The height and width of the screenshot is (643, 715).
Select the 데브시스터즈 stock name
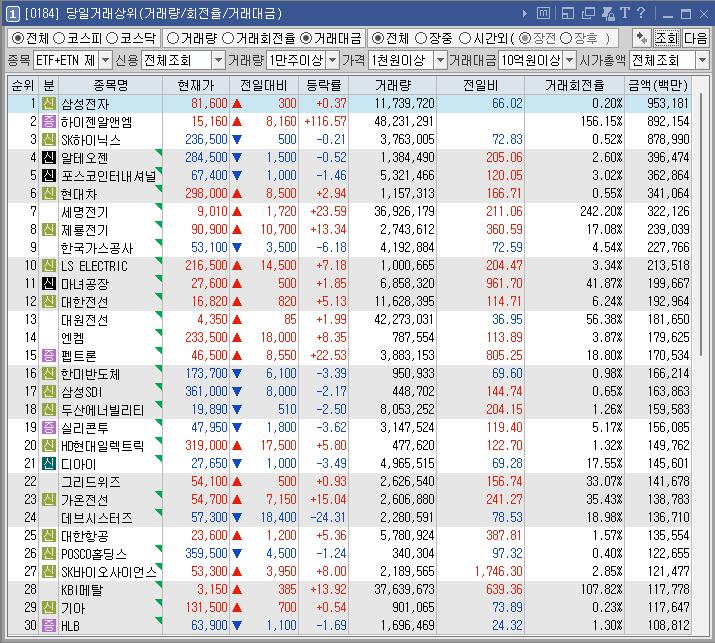[97, 518]
